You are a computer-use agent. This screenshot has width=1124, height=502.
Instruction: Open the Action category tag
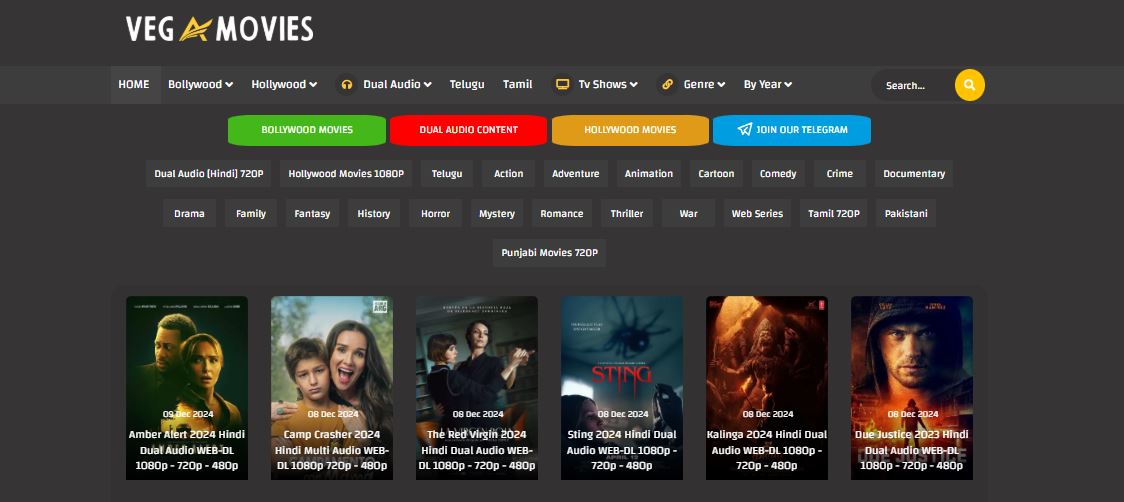point(508,174)
